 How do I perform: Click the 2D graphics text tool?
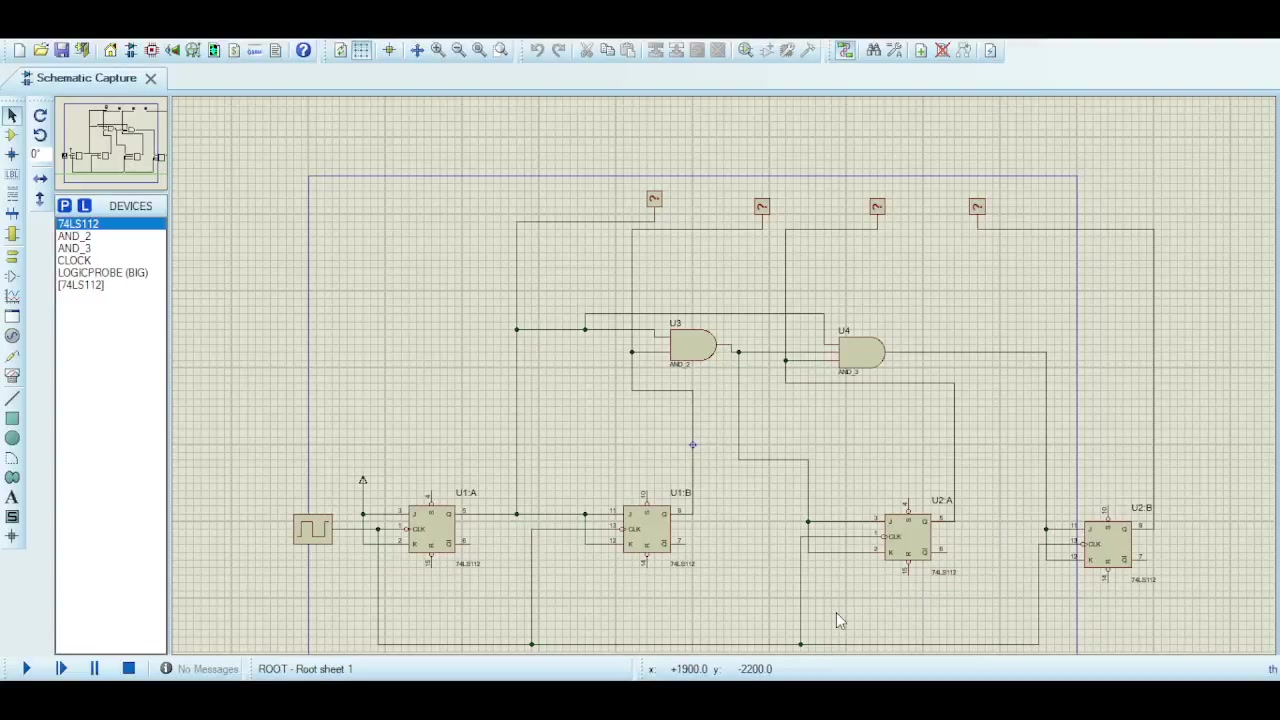(x=12, y=497)
